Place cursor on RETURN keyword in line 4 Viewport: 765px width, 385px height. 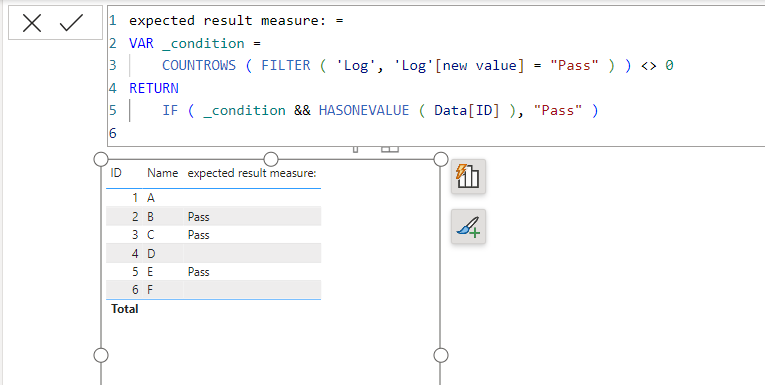click(154, 88)
